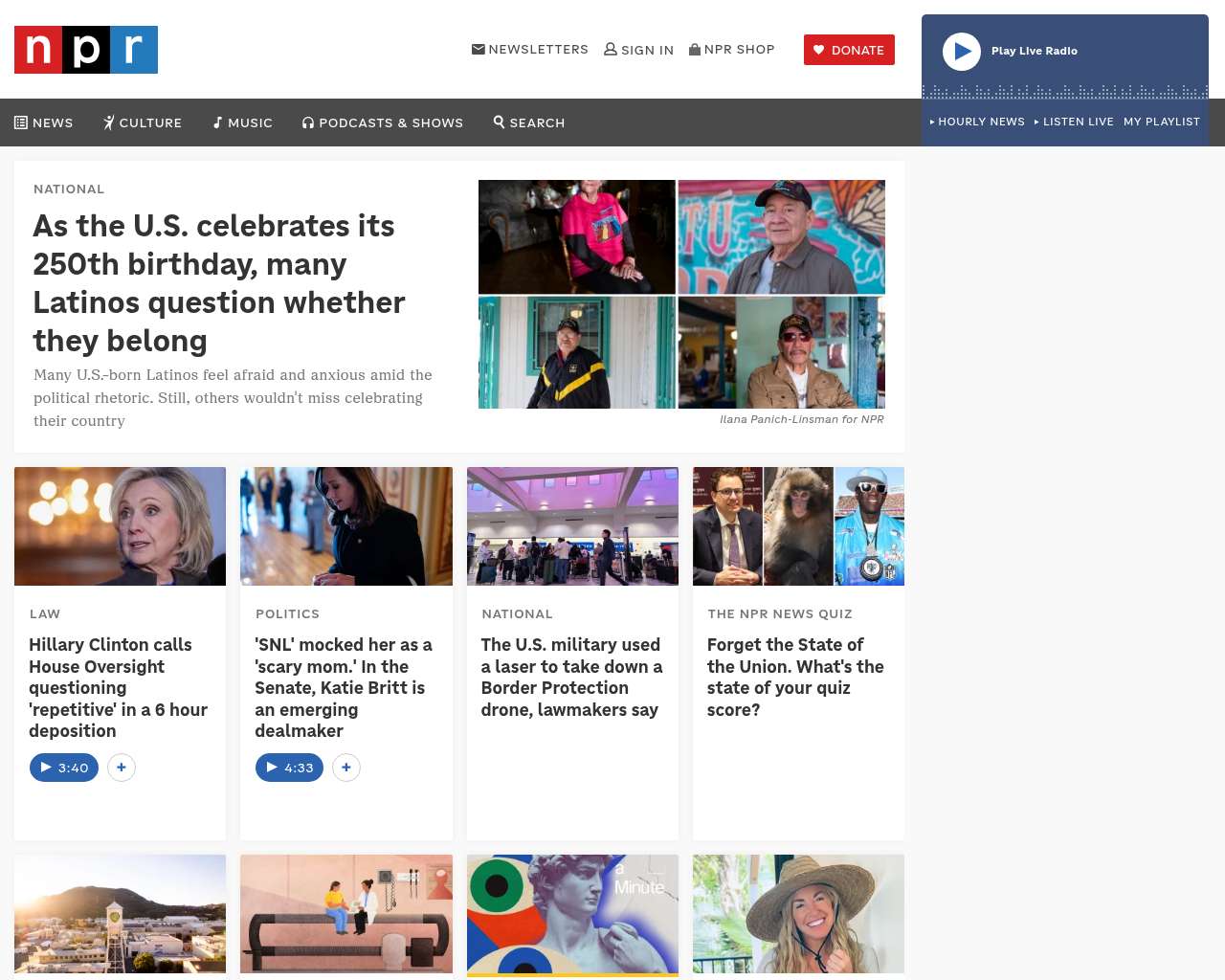Click the NPR News Quiz thumbnail
This screenshot has width=1225, height=980.
tap(798, 526)
